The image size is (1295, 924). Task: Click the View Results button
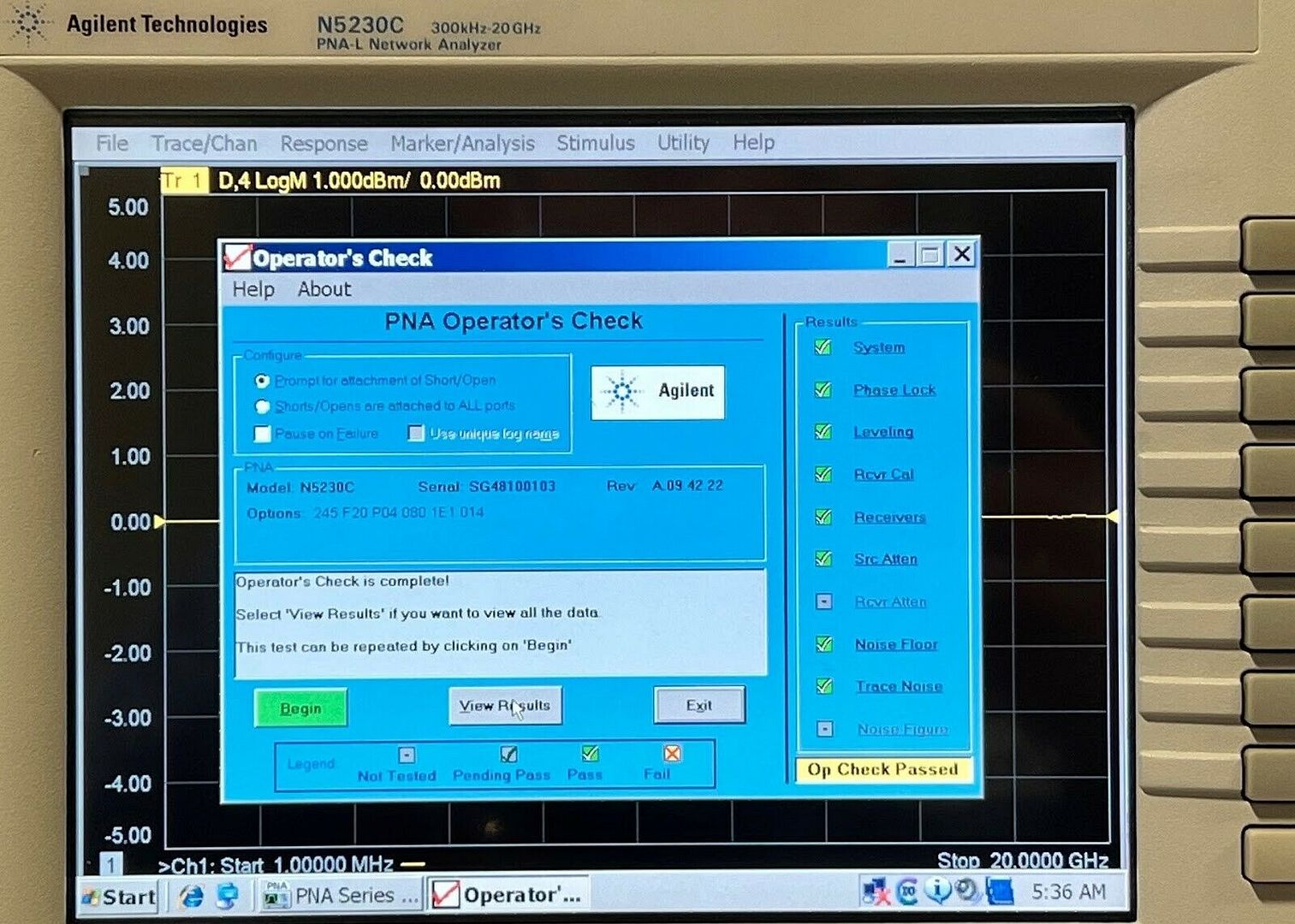click(505, 706)
